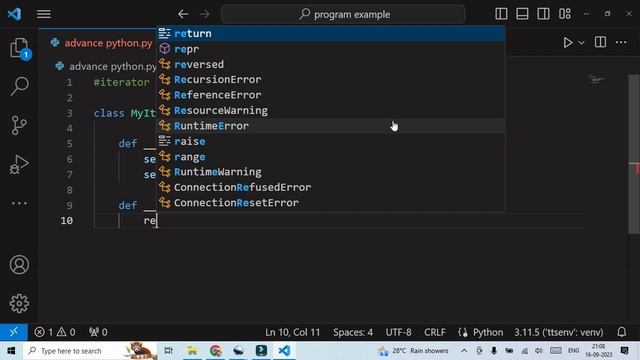Run the Python file
Screen dimensions: 640x360
(567, 42)
